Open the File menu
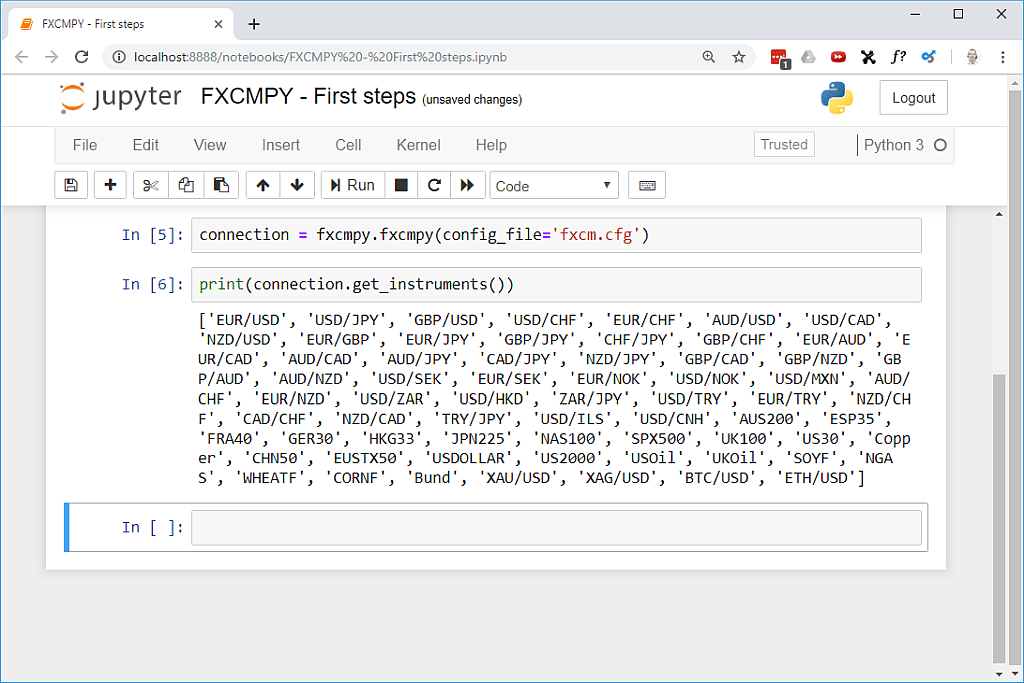This screenshot has width=1024, height=683. [x=85, y=145]
